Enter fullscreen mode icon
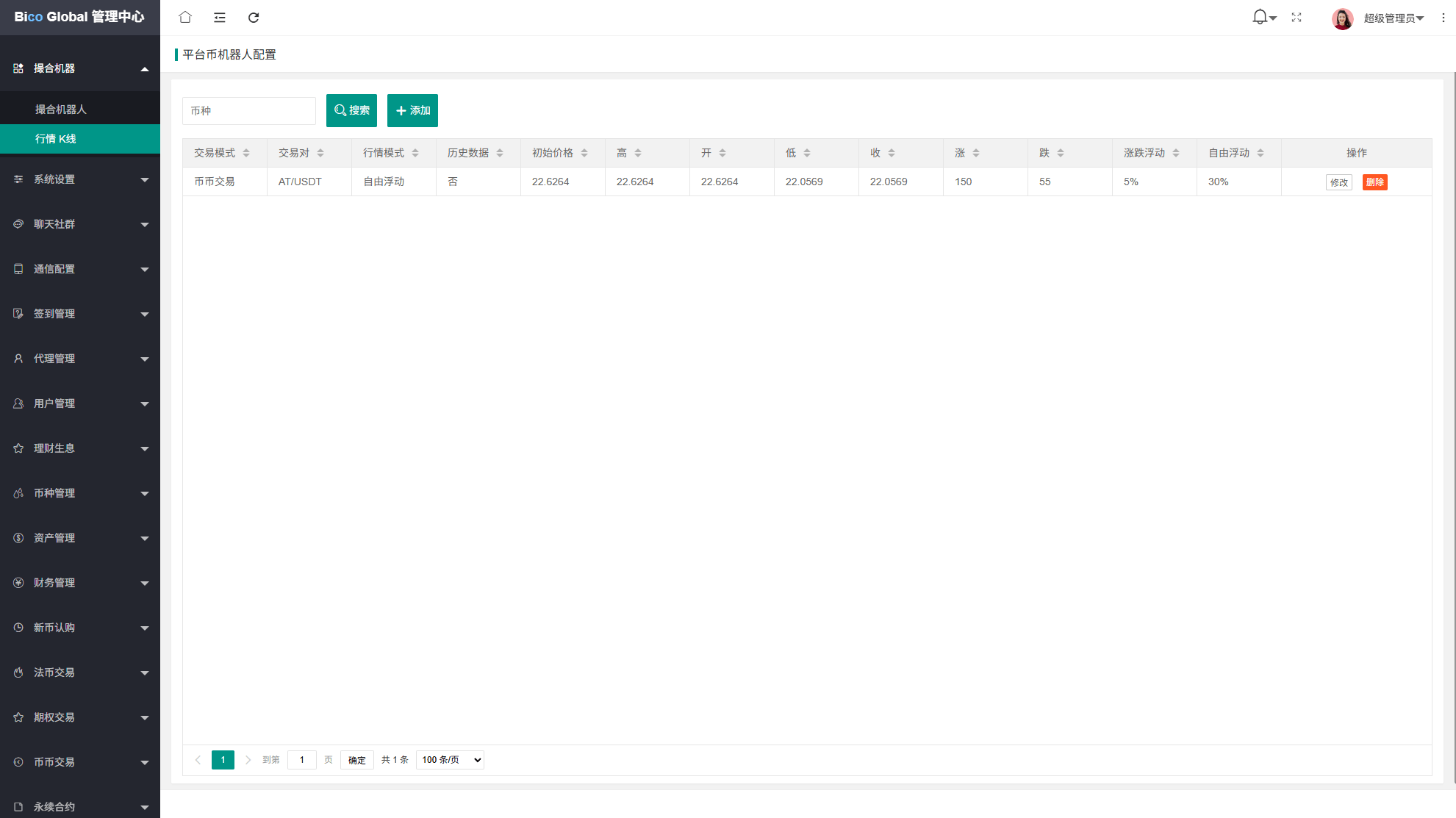 point(1297,17)
